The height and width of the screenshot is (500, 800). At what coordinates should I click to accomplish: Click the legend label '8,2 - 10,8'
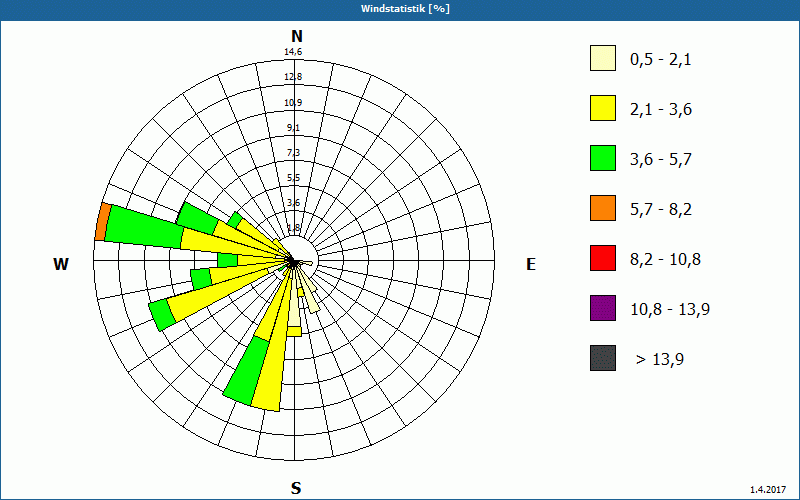pyautogui.click(x=665, y=260)
